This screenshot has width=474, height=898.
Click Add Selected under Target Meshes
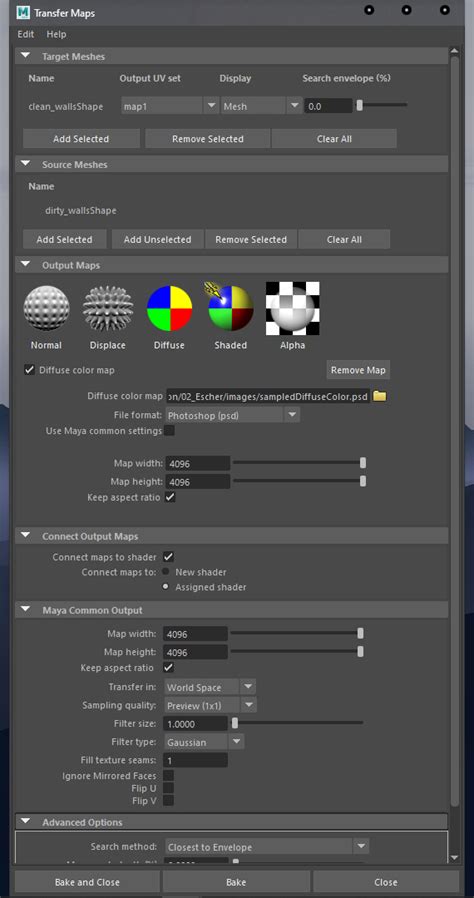[81, 139]
